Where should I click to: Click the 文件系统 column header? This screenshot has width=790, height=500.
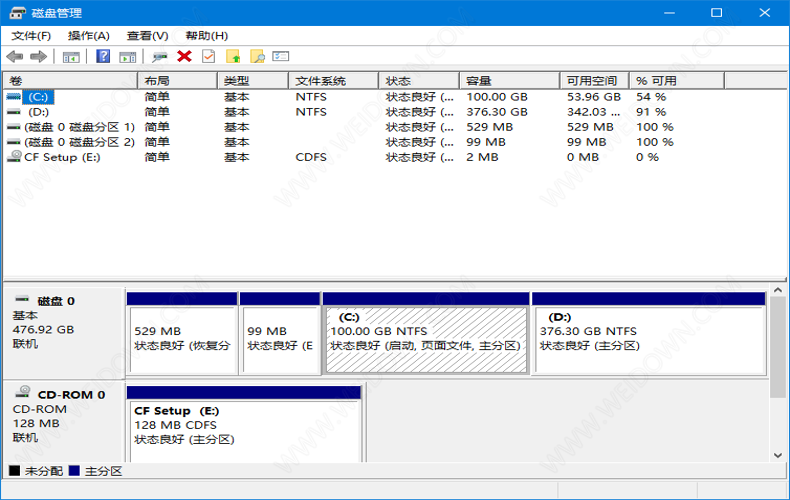333,81
